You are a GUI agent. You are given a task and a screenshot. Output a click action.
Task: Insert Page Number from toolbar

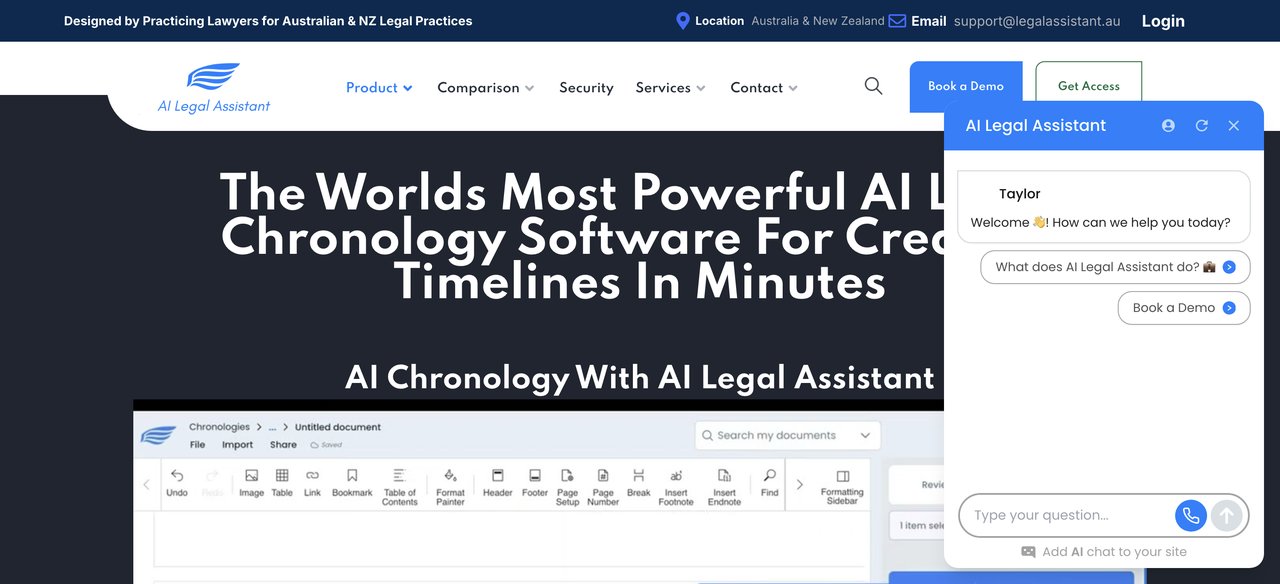pos(603,487)
